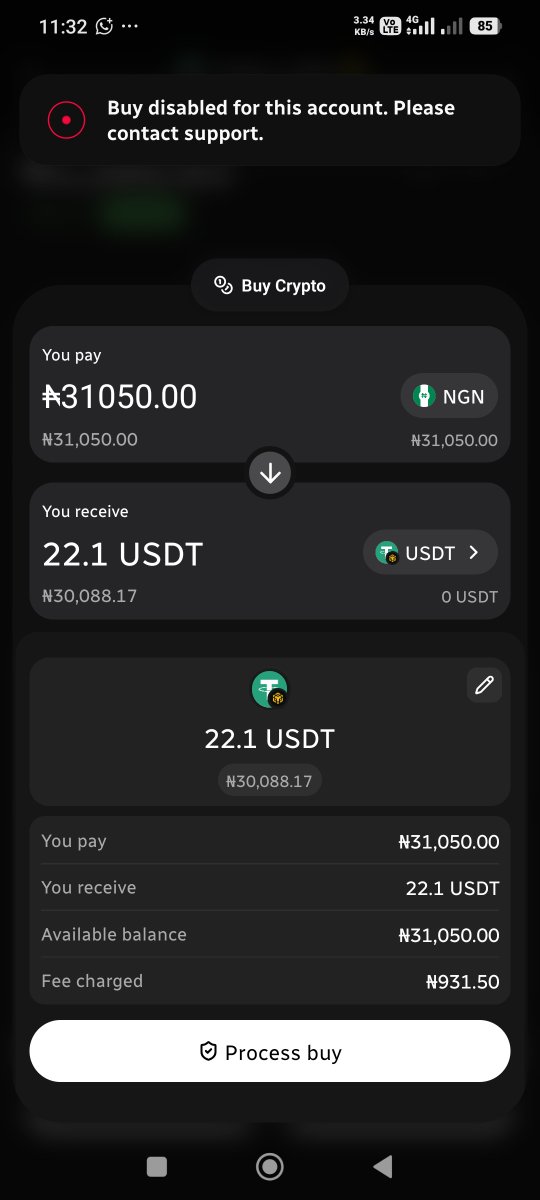Tap the pencil edit icon
540x1200 pixels.
pos(484,685)
